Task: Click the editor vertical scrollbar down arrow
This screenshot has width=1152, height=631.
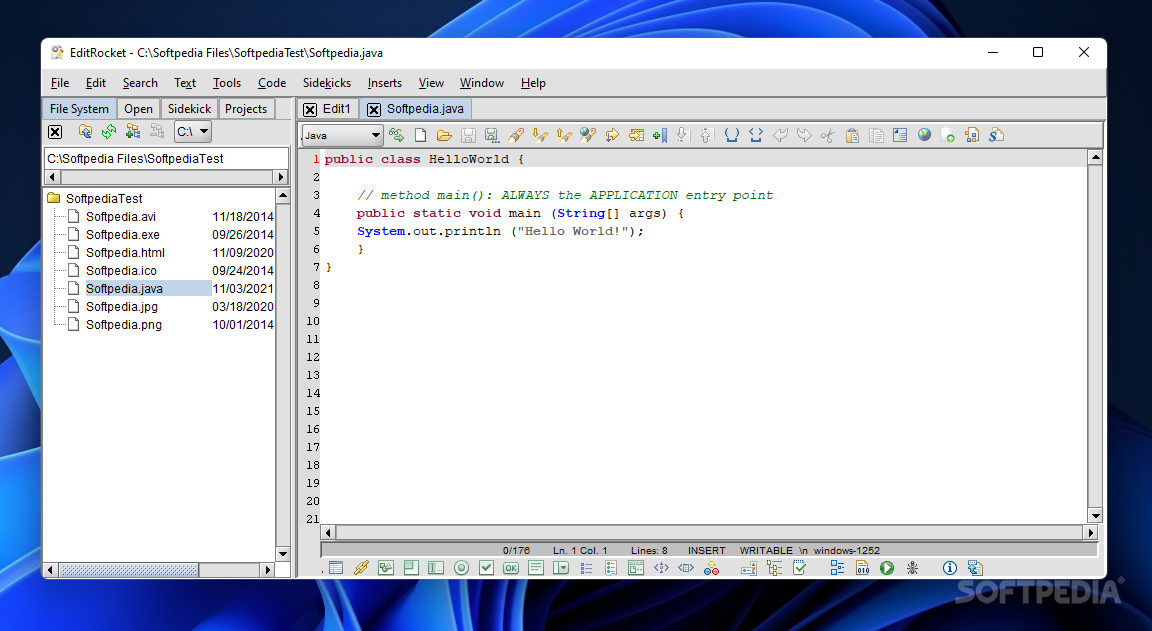Action: tap(1095, 516)
